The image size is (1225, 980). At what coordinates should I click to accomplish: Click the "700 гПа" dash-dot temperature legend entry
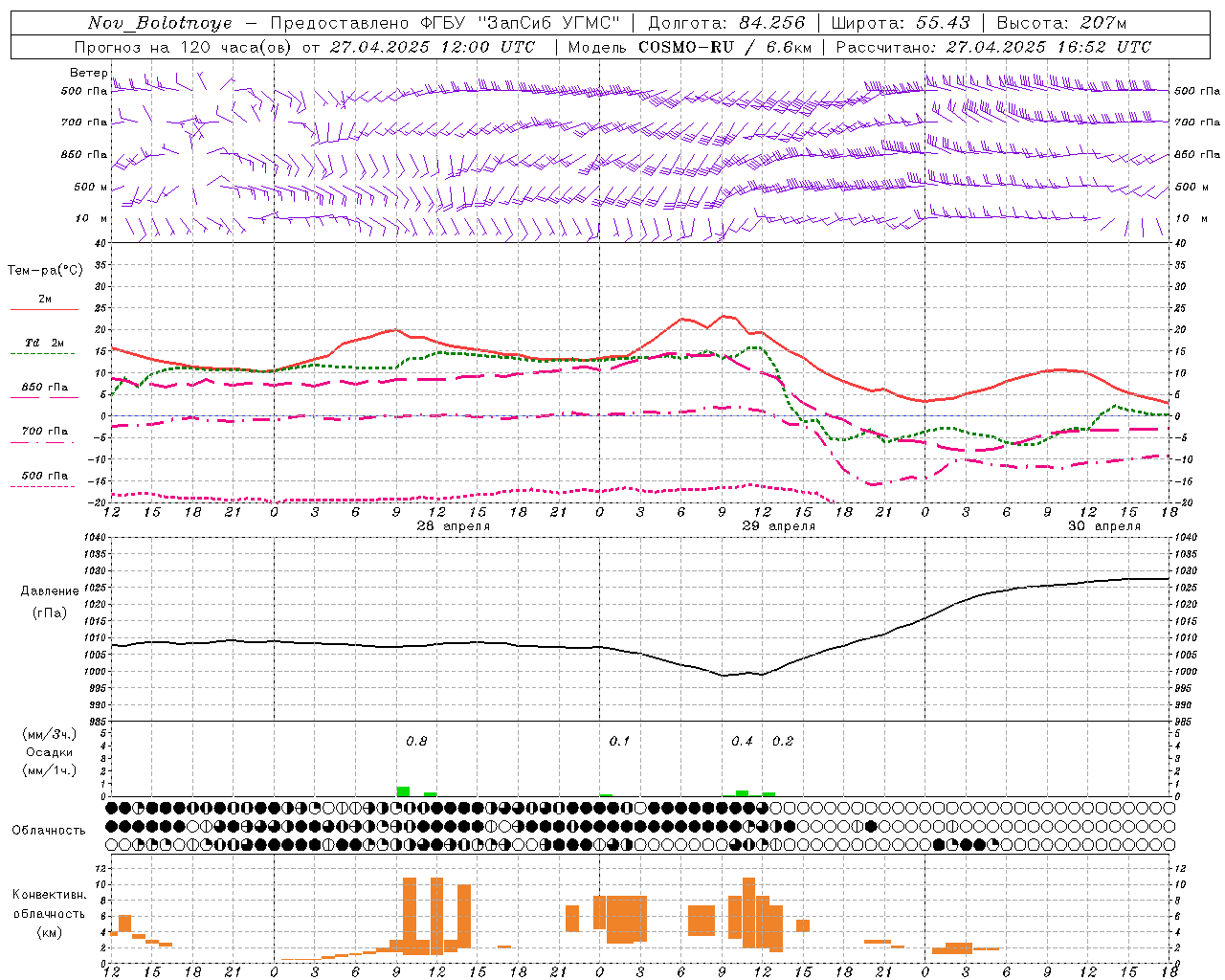(x=45, y=431)
